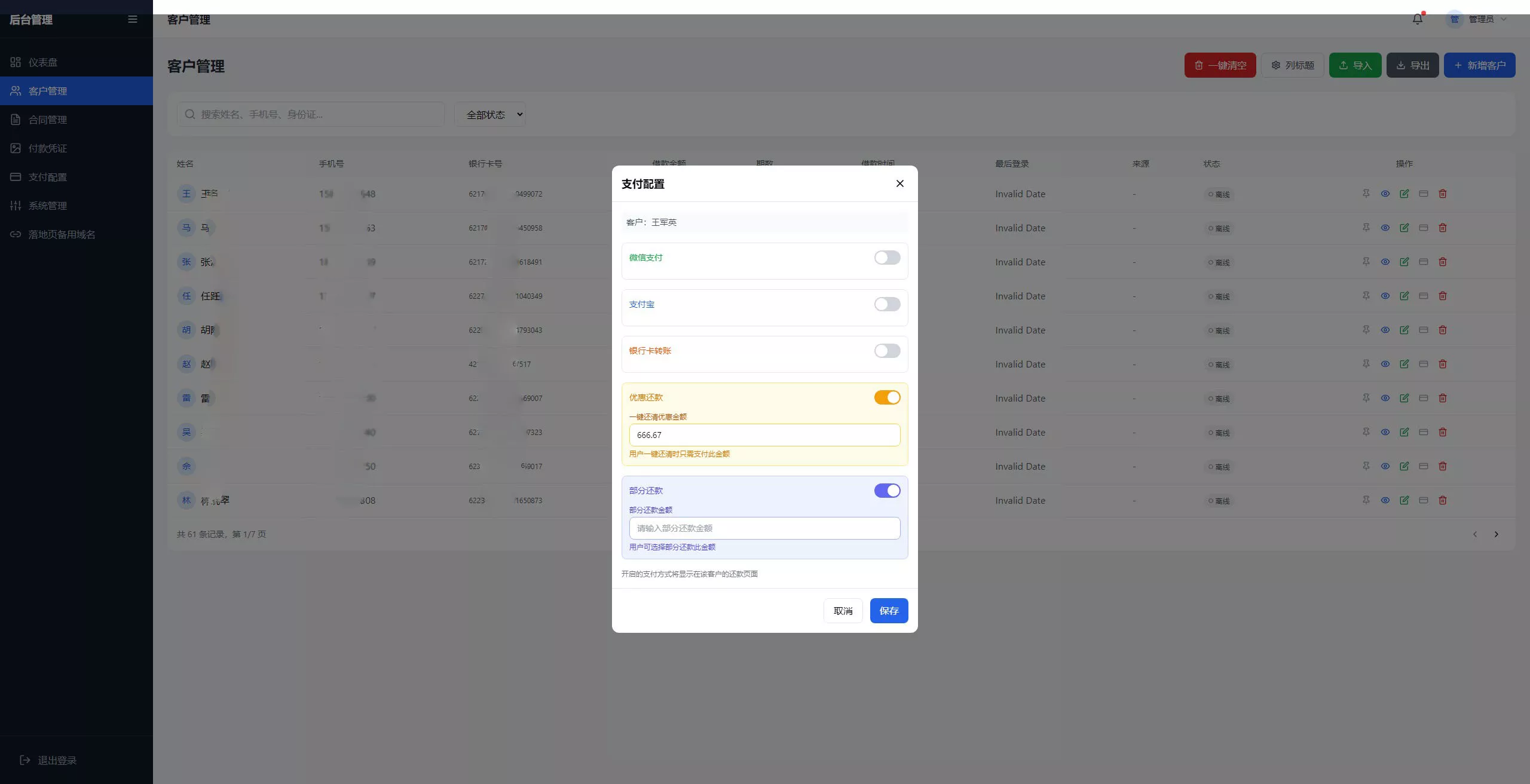Go to next page arrow
Screen dimensions: 1530x784
point(1496,534)
